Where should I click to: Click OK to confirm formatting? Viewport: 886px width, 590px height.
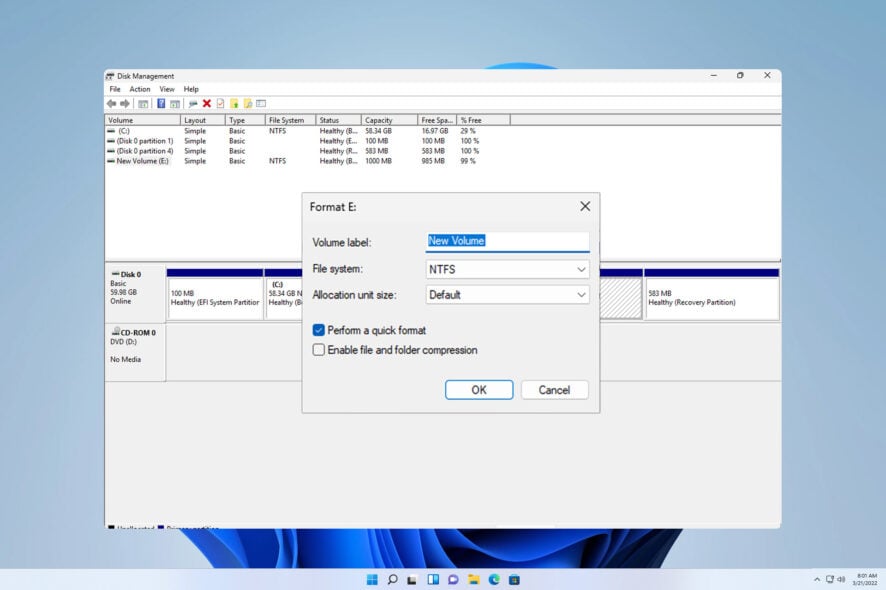479,390
